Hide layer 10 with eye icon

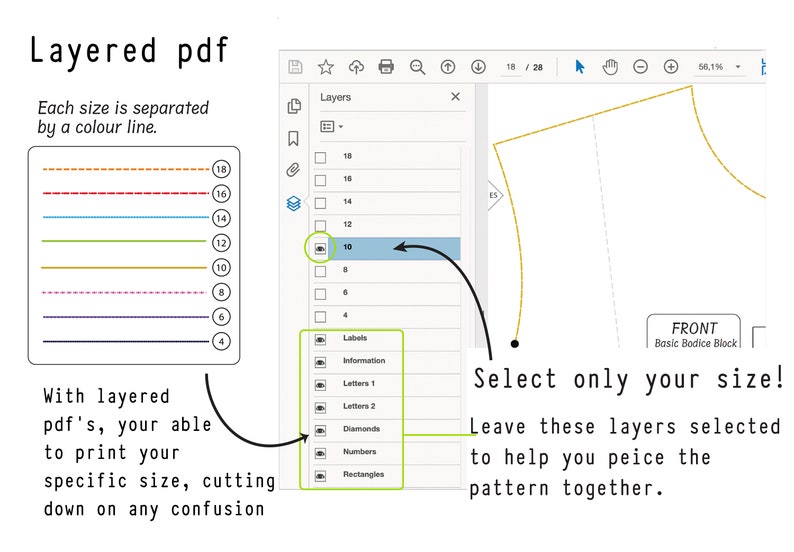coord(320,248)
